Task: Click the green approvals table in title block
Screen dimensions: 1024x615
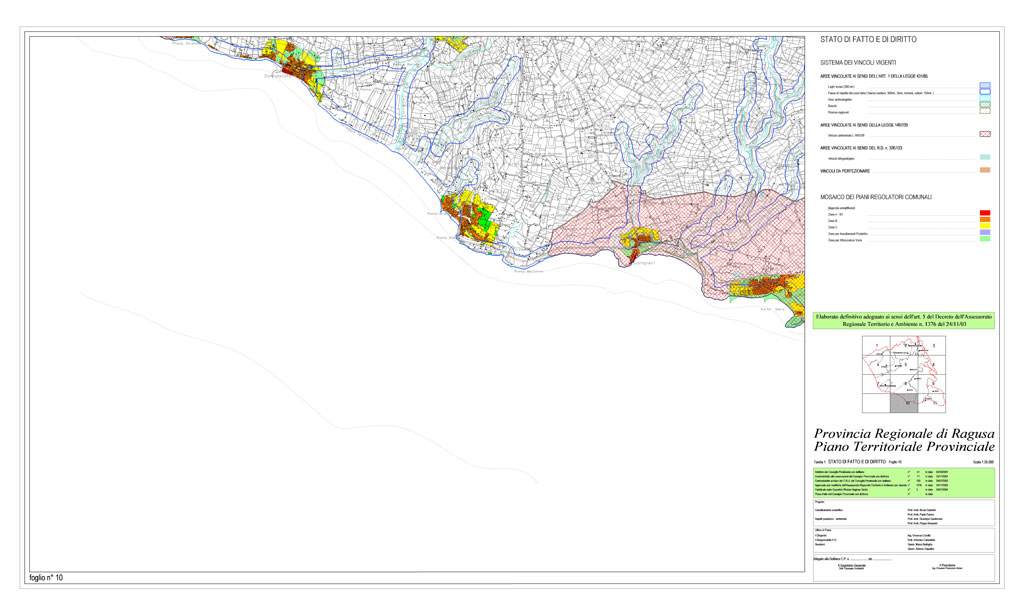Action: [x=904, y=482]
